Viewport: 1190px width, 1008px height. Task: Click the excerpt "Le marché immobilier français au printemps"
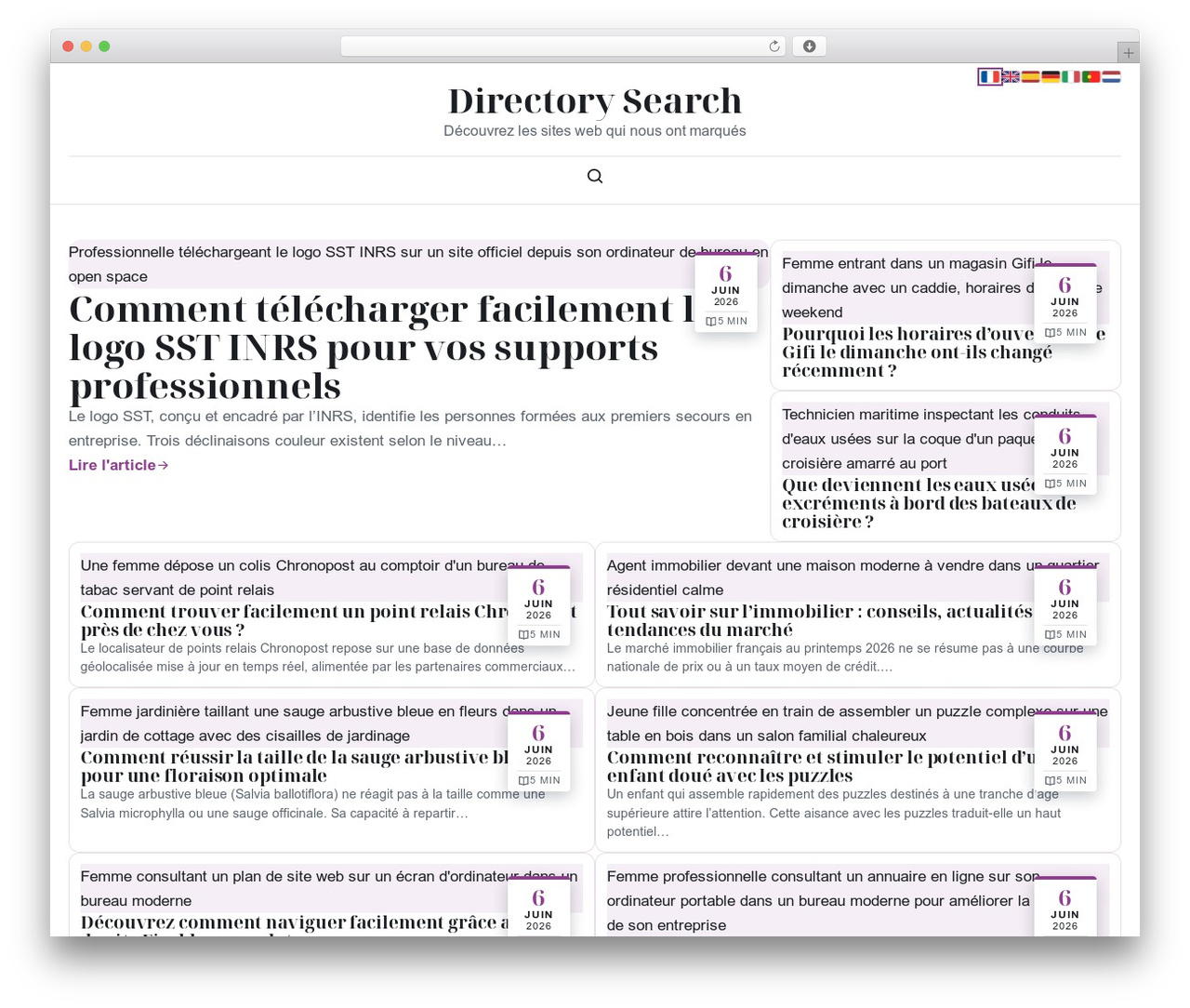pos(845,657)
